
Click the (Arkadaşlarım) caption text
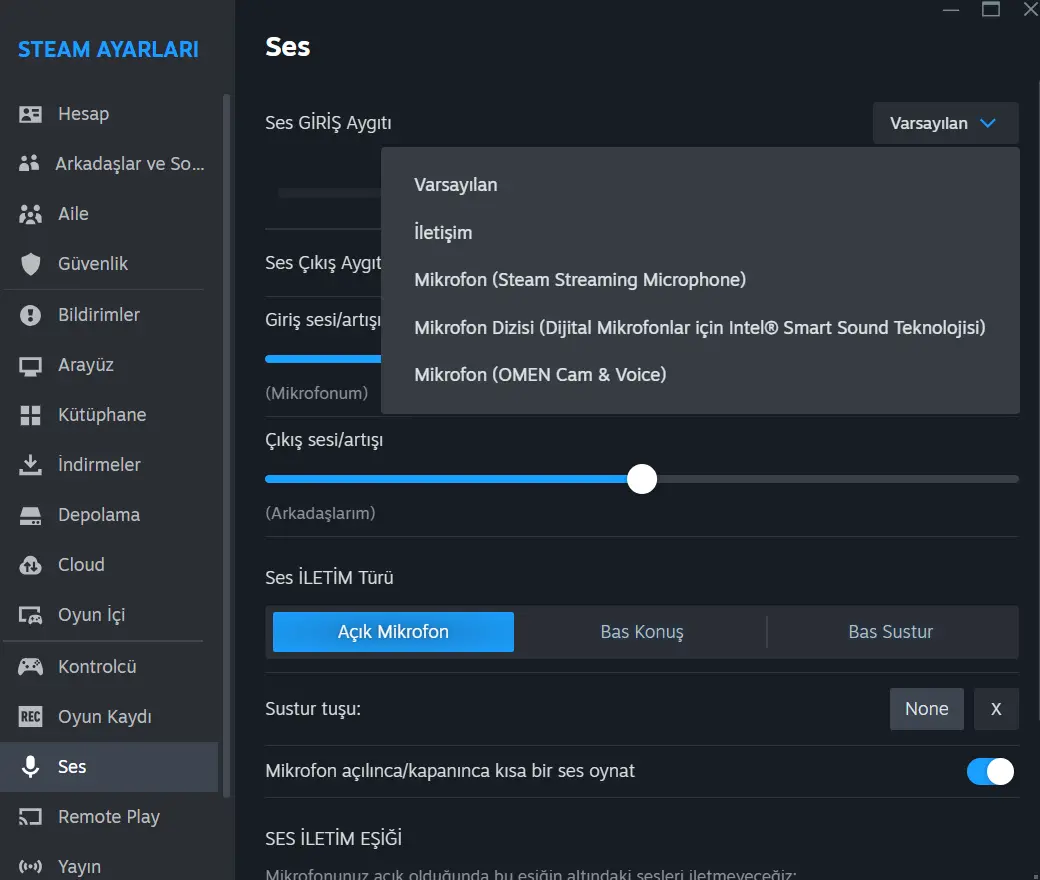pos(320,513)
